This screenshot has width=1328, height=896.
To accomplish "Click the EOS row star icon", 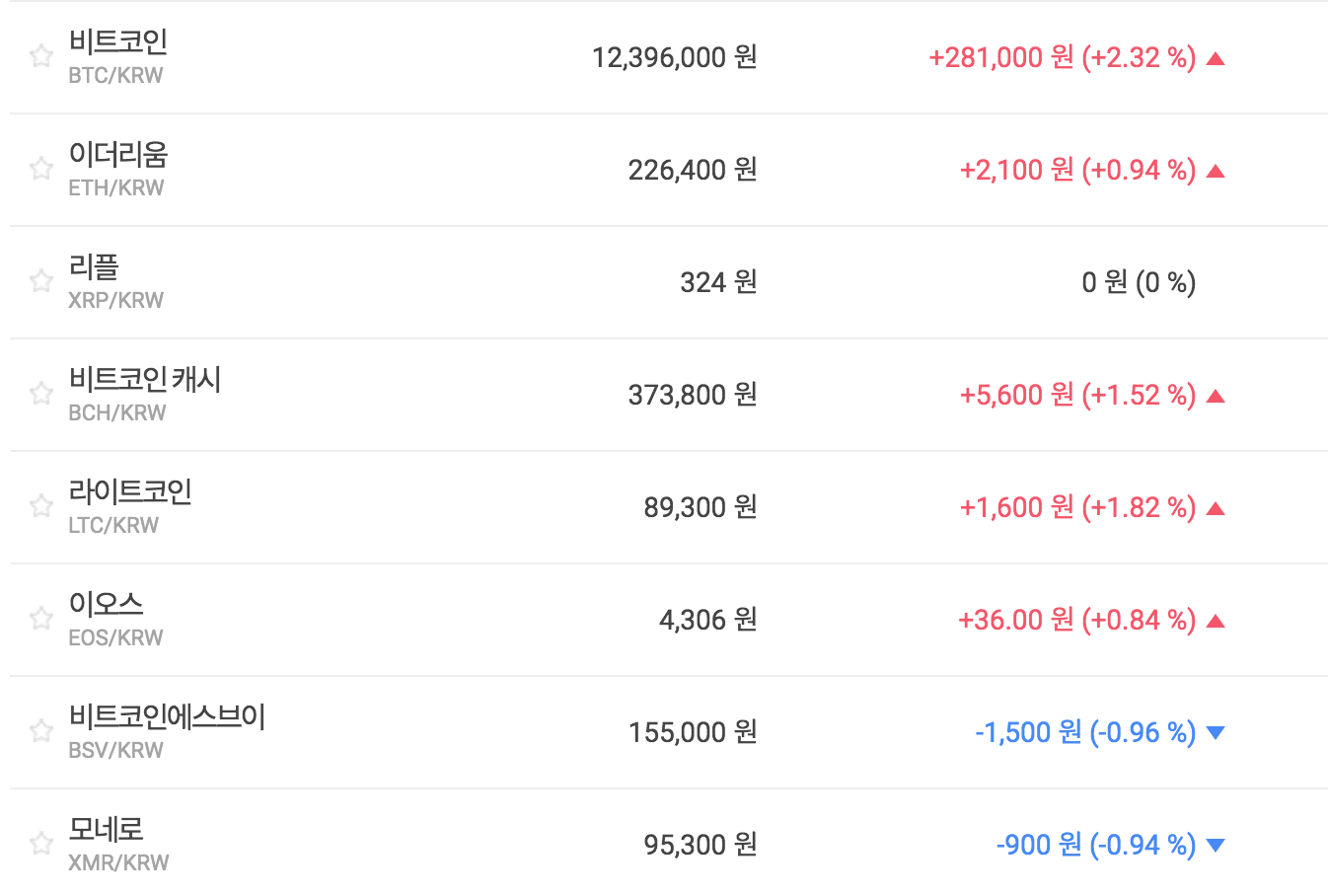I will [x=40, y=619].
